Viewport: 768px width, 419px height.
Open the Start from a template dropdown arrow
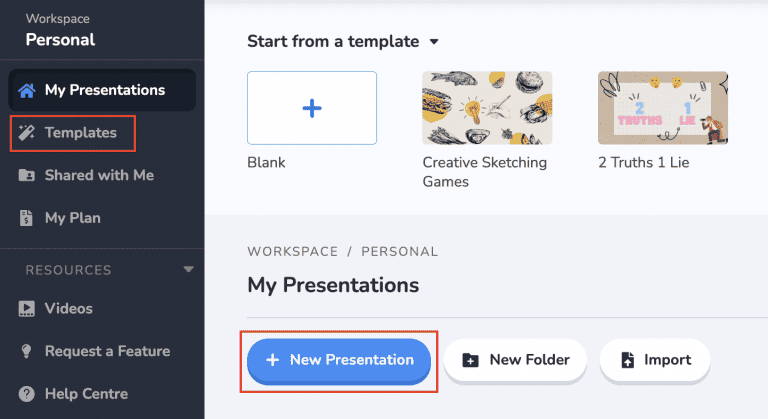(x=434, y=42)
